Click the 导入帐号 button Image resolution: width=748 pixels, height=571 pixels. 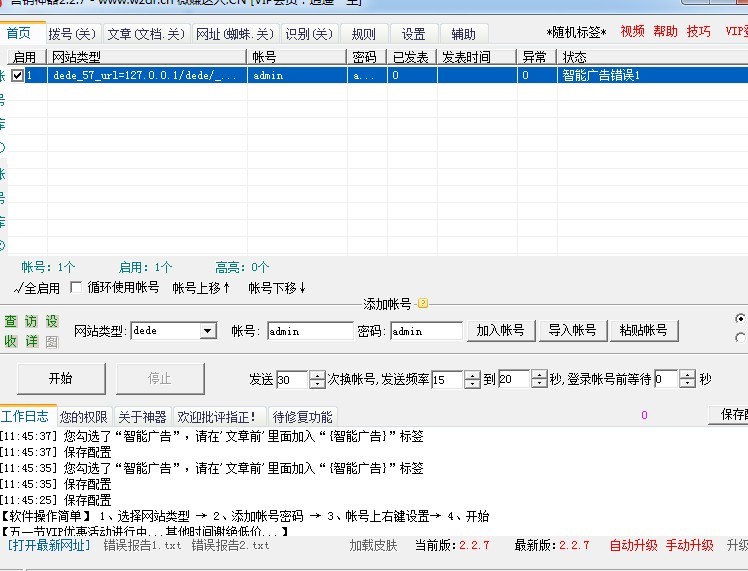click(572, 331)
